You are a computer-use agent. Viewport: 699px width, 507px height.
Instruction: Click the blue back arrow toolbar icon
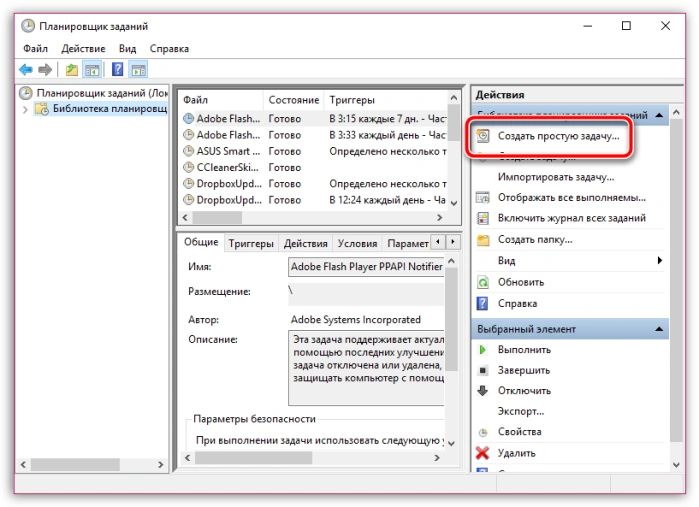[x=26, y=70]
